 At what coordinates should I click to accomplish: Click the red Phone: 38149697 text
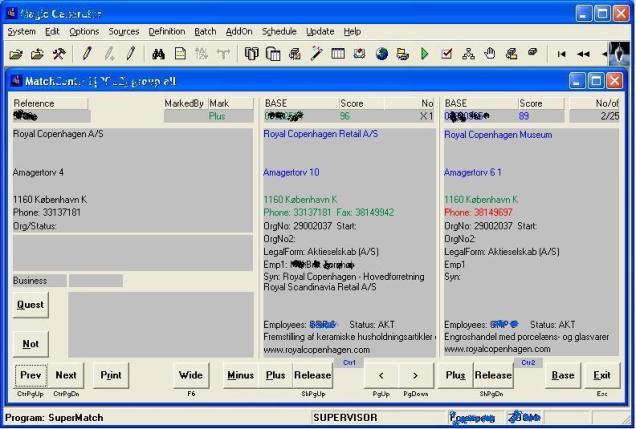click(478, 212)
